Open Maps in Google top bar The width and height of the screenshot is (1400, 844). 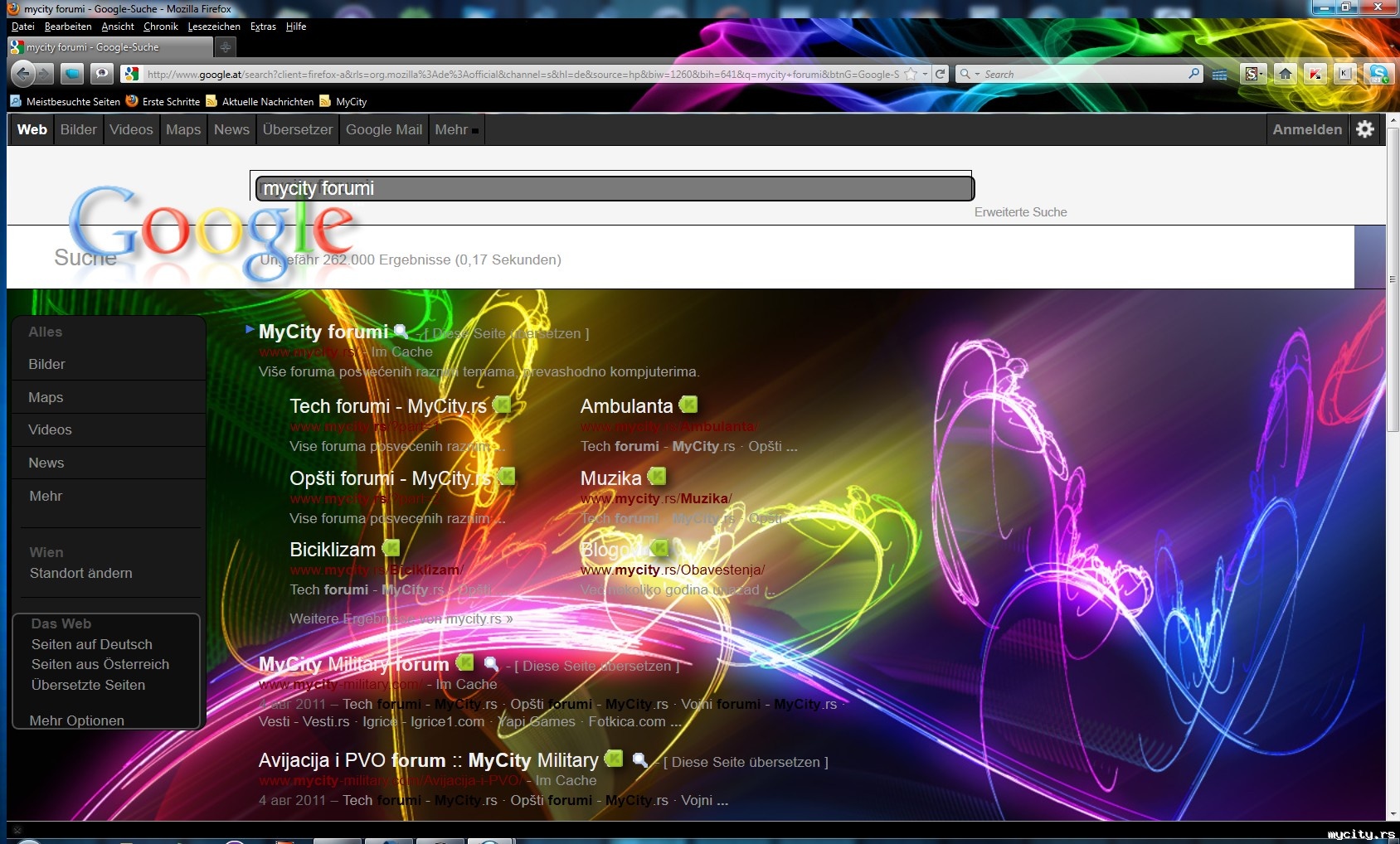183,129
